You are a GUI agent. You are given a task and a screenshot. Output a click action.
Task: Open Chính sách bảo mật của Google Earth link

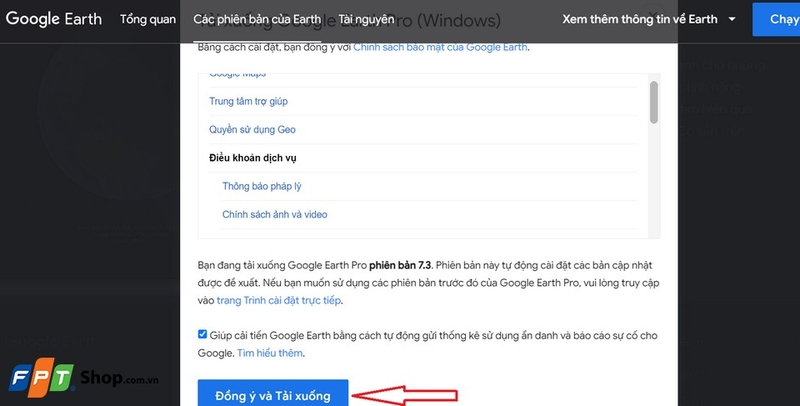[440, 47]
